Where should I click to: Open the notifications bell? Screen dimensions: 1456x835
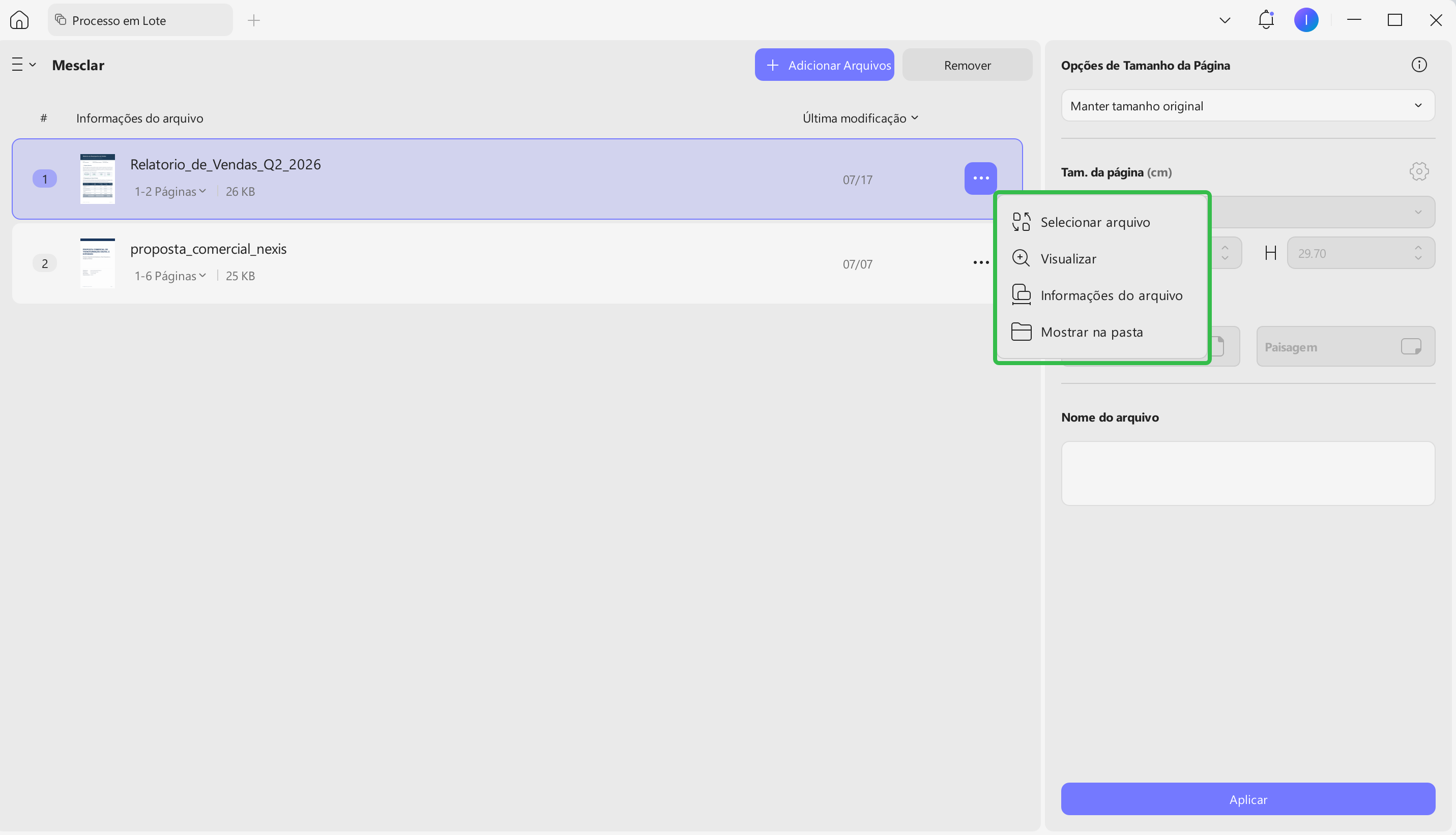1266,20
